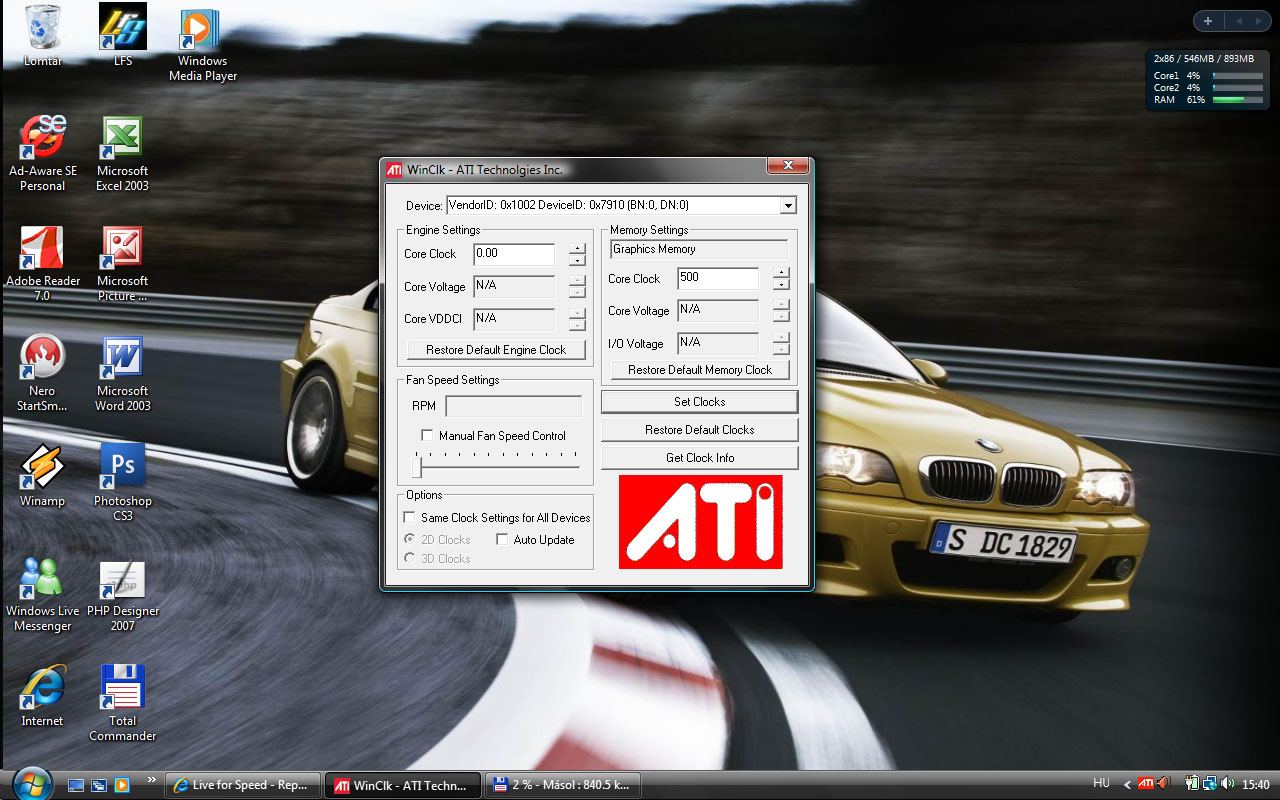Viewport: 1280px width, 800px height.
Task: Select the Total Commander desktop shortcut
Action: [x=123, y=703]
